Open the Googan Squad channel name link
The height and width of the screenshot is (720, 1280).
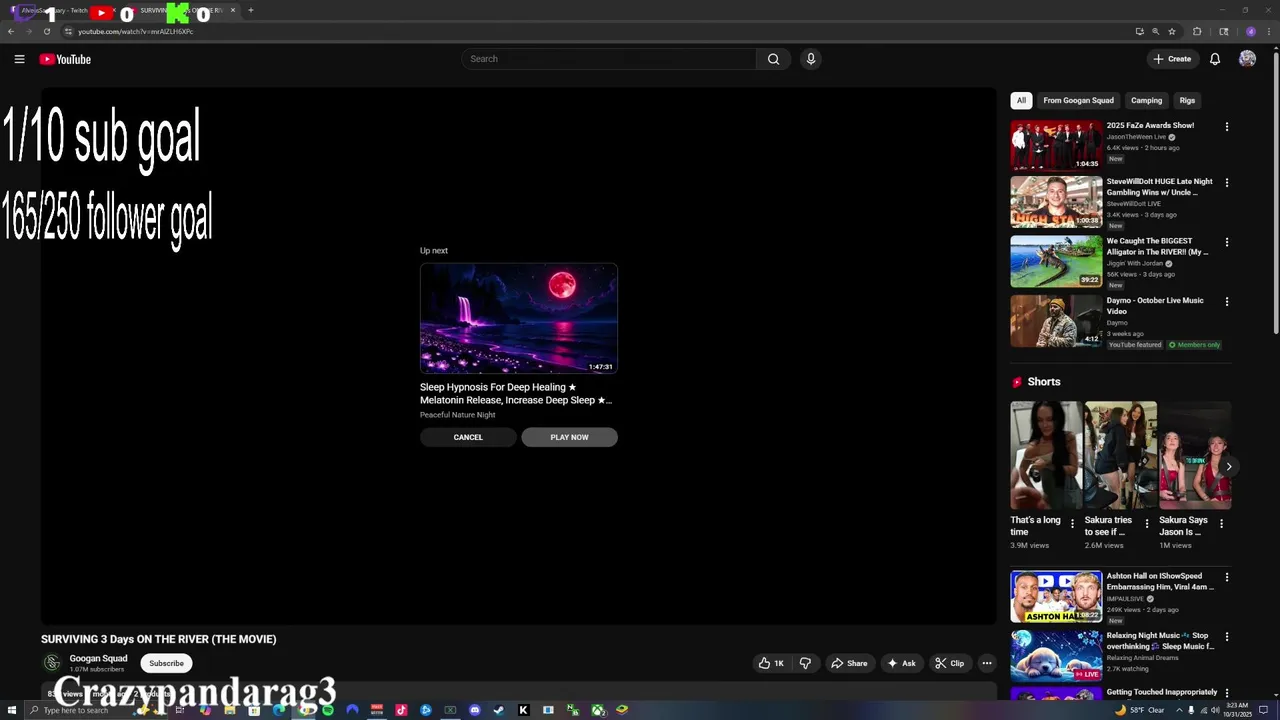tap(98, 658)
